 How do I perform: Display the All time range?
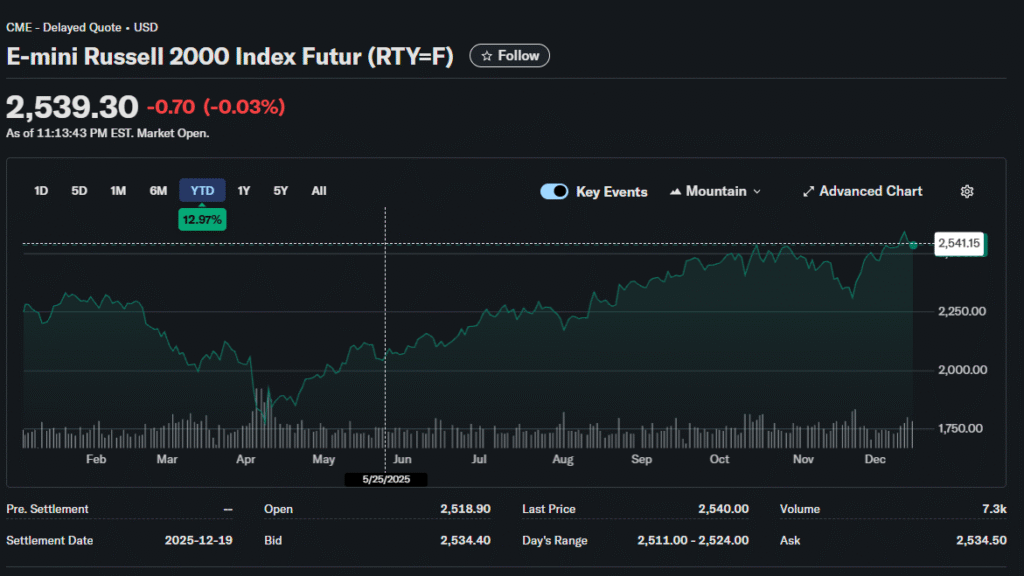click(x=319, y=191)
